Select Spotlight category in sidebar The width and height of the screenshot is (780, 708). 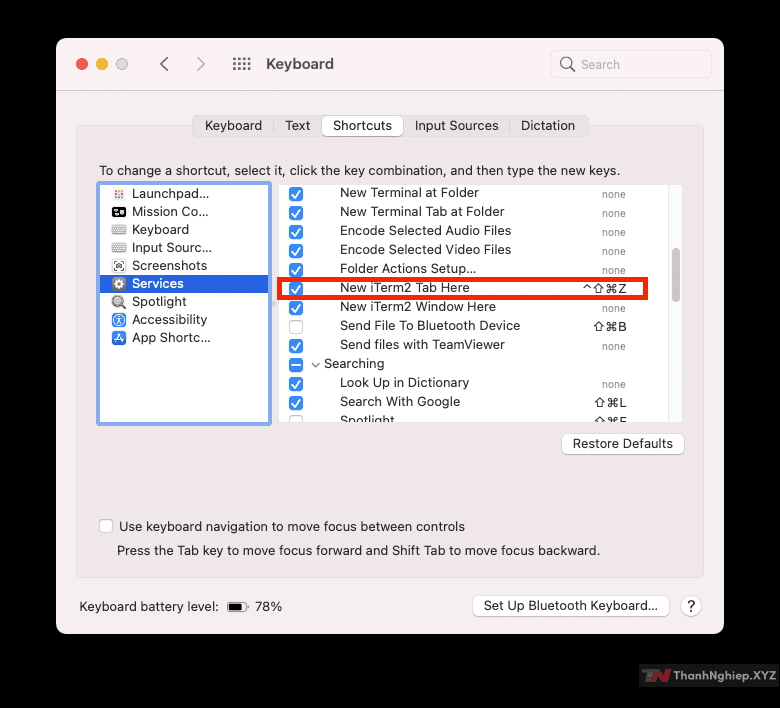(x=184, y=302)
